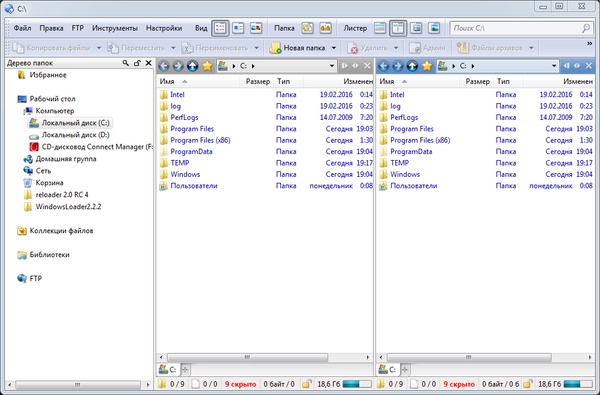Sort right pane by Размер column header
The image size is (600, 395).
tap(478, 82)
